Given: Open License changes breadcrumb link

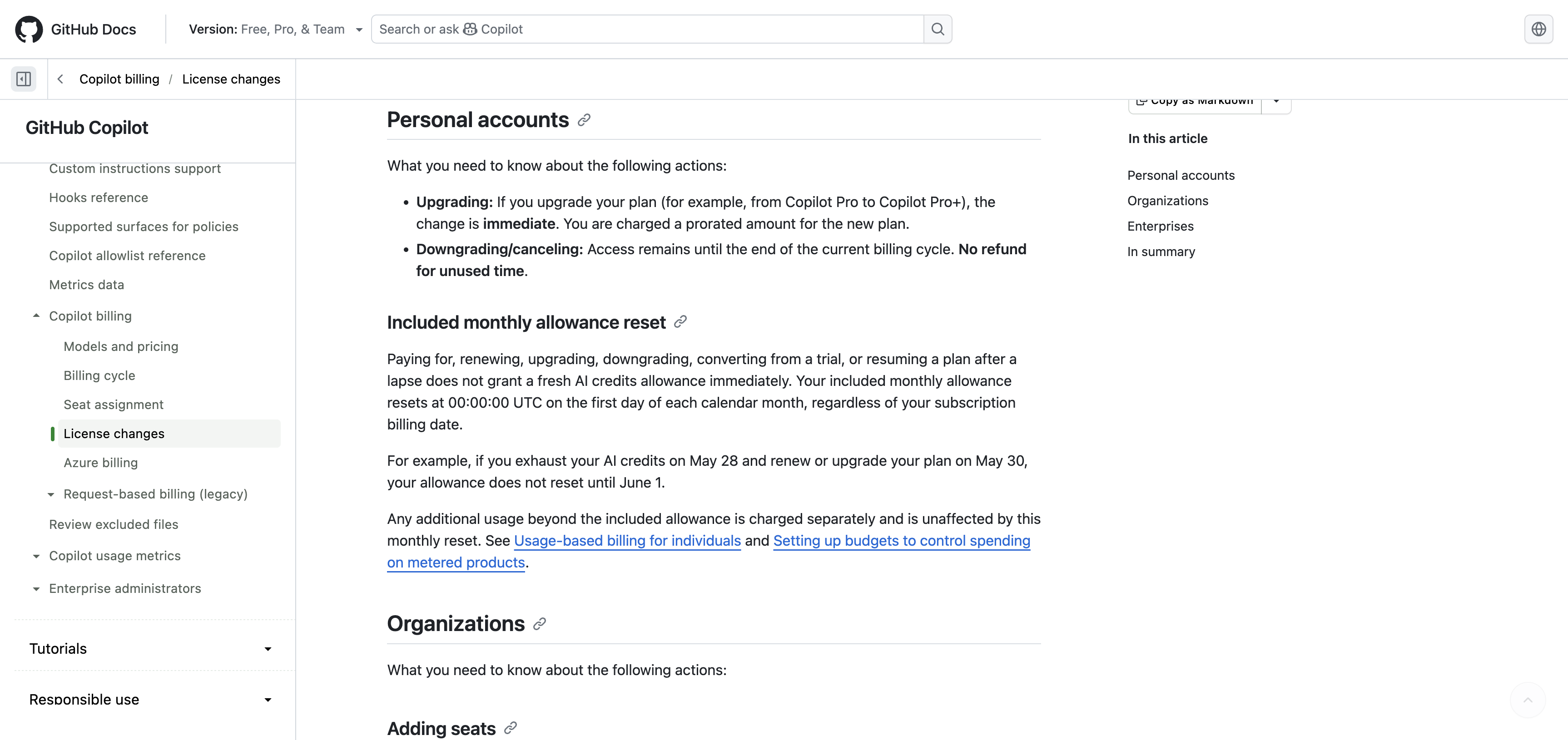Looking at the screenshot, I should [231, 79].
